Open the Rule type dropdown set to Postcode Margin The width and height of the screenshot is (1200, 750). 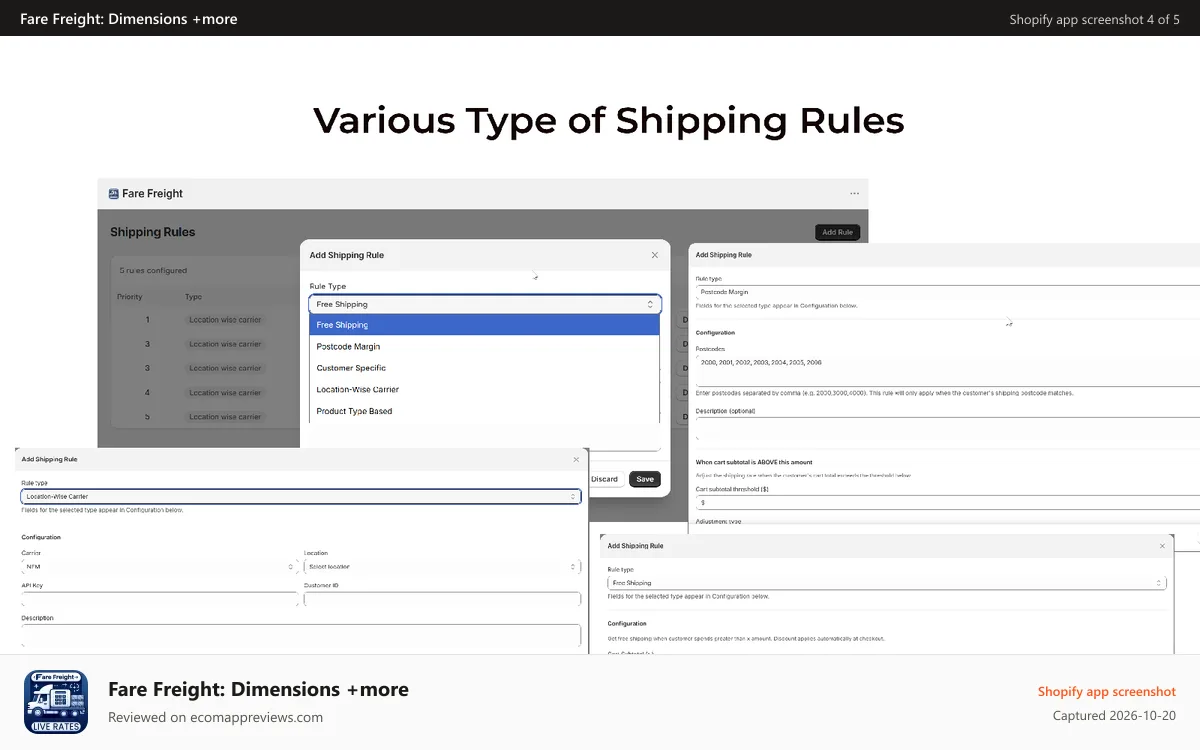(x=948, y=292)
